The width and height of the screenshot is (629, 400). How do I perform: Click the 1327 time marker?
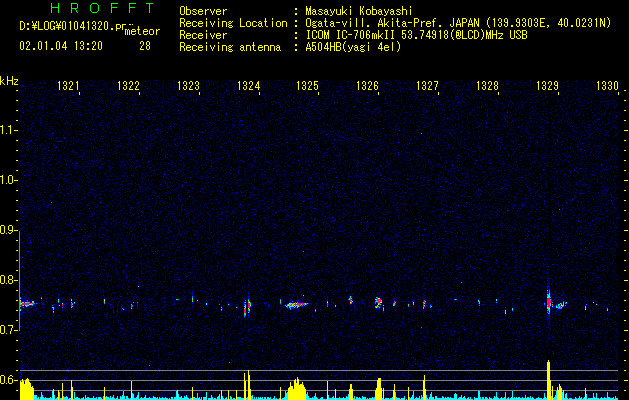tap(427, 86)
